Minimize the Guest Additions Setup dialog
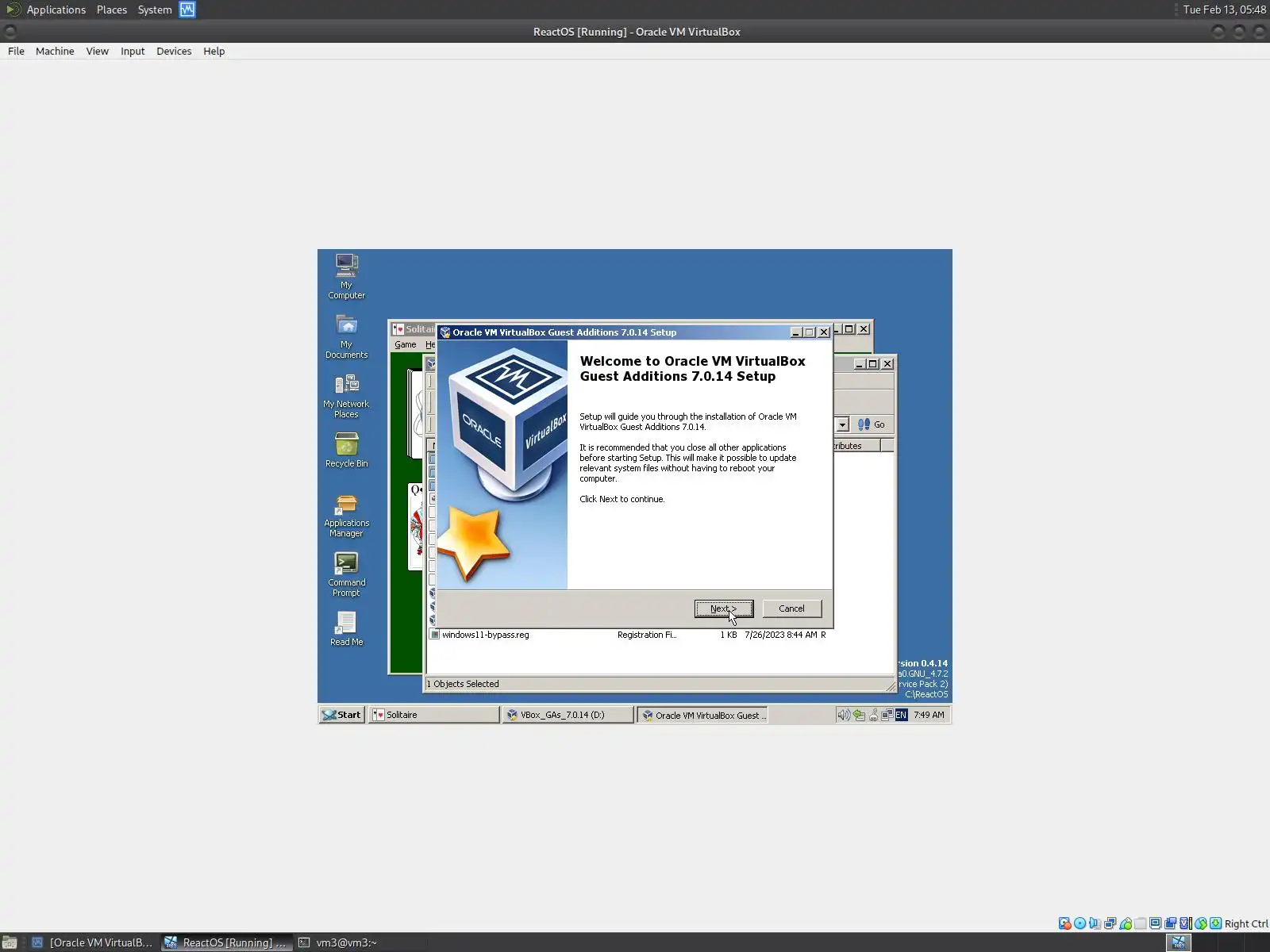Viewport: 1270px width, 952px height. click(795, 332)
